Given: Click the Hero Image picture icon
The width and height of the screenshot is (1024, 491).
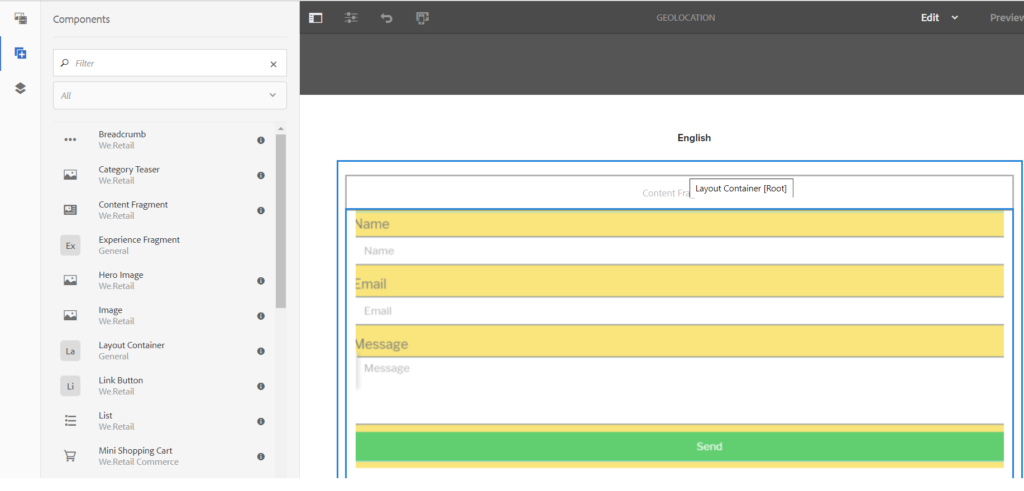Looking at the screenshot, I should 71,281.
